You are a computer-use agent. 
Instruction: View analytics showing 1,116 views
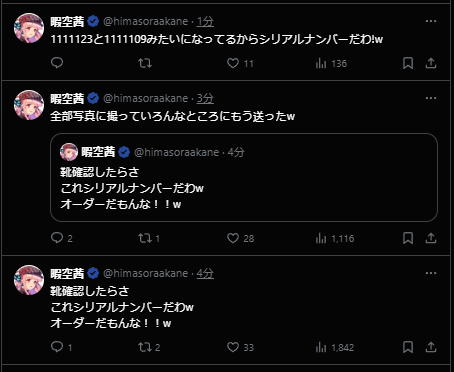[x=335, y=238]
